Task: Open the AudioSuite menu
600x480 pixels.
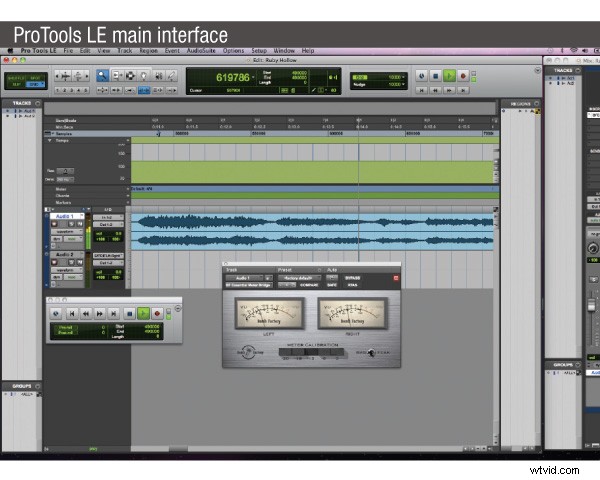Action: pos(201,51)
